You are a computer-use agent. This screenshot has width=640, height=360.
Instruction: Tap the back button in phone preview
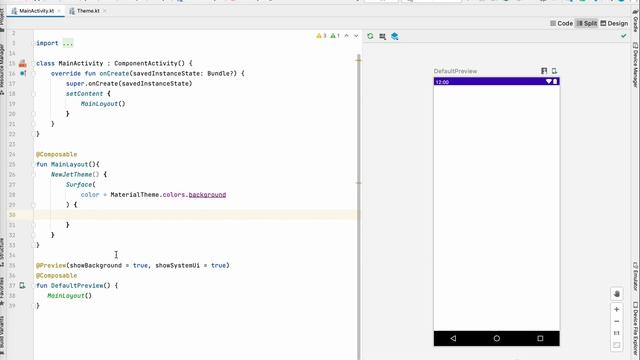click(453, 338)
